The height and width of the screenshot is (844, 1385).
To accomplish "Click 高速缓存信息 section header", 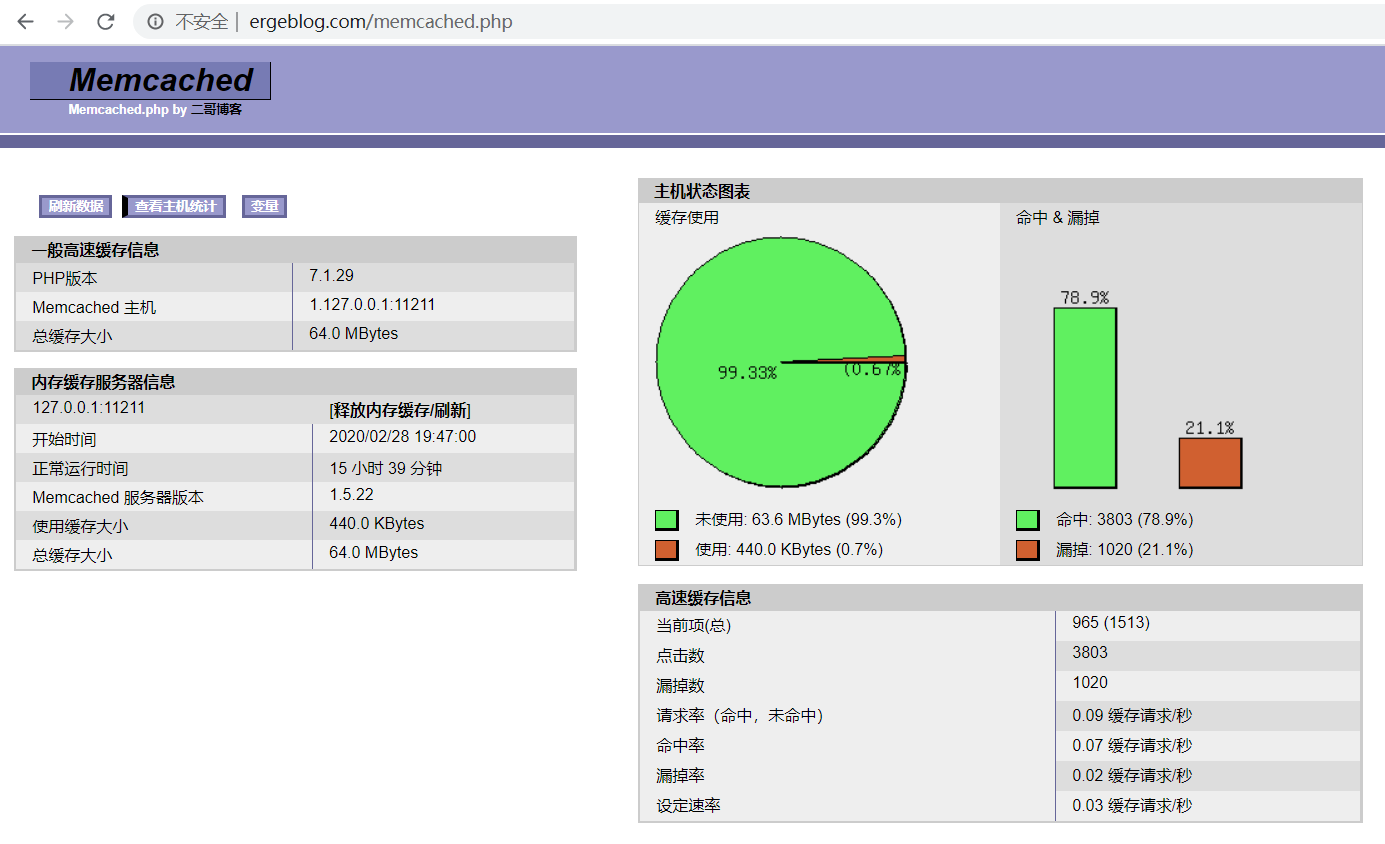I will [x=1000, y=598].
